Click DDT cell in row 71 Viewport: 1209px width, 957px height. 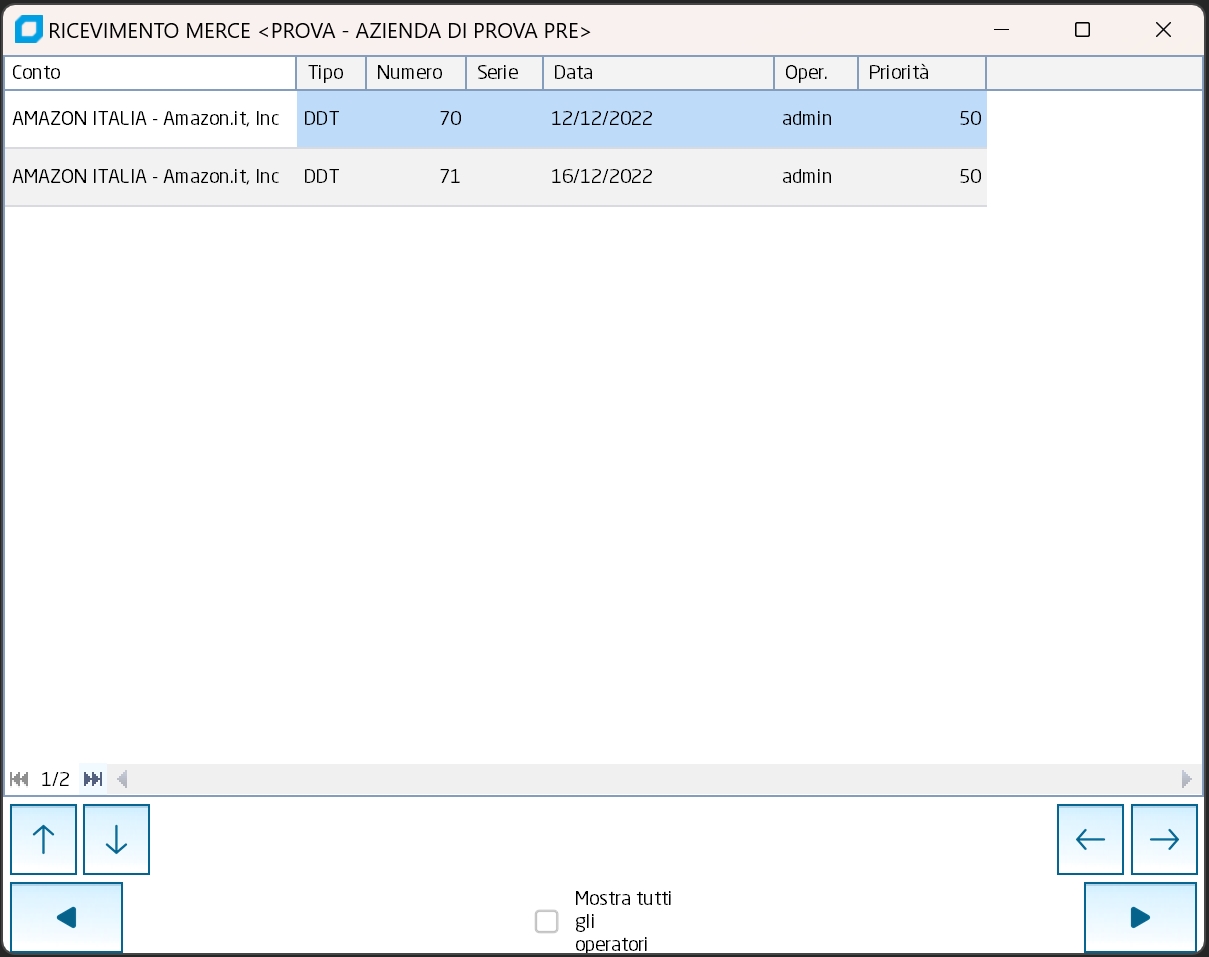[x=331, y=177]
